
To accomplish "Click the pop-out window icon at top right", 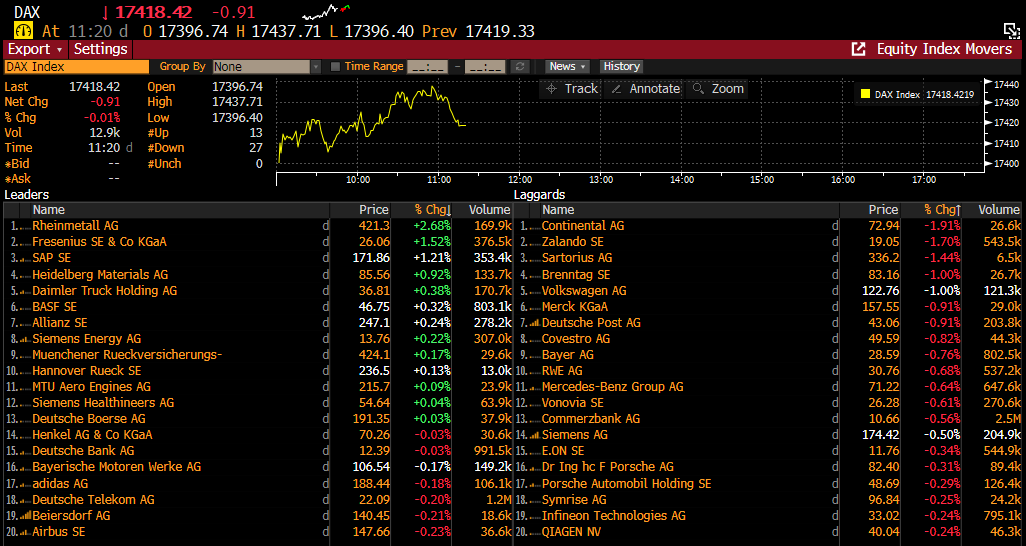I will (x=1012, y=31).
